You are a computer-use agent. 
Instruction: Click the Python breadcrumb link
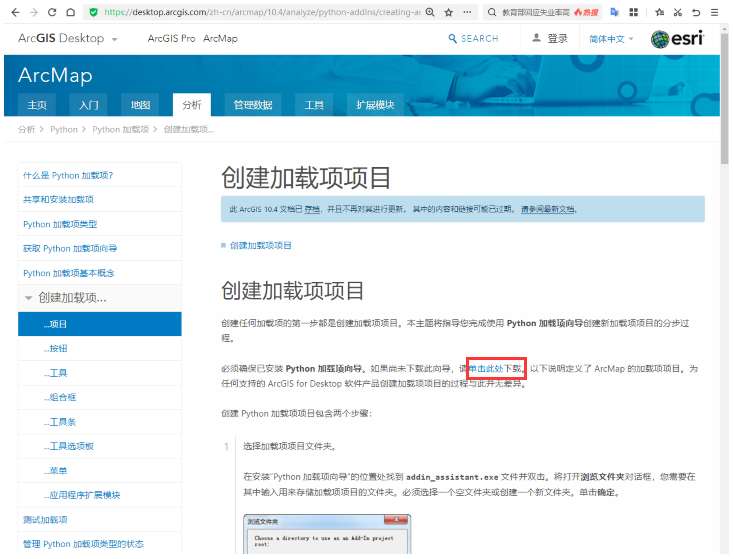64,129
